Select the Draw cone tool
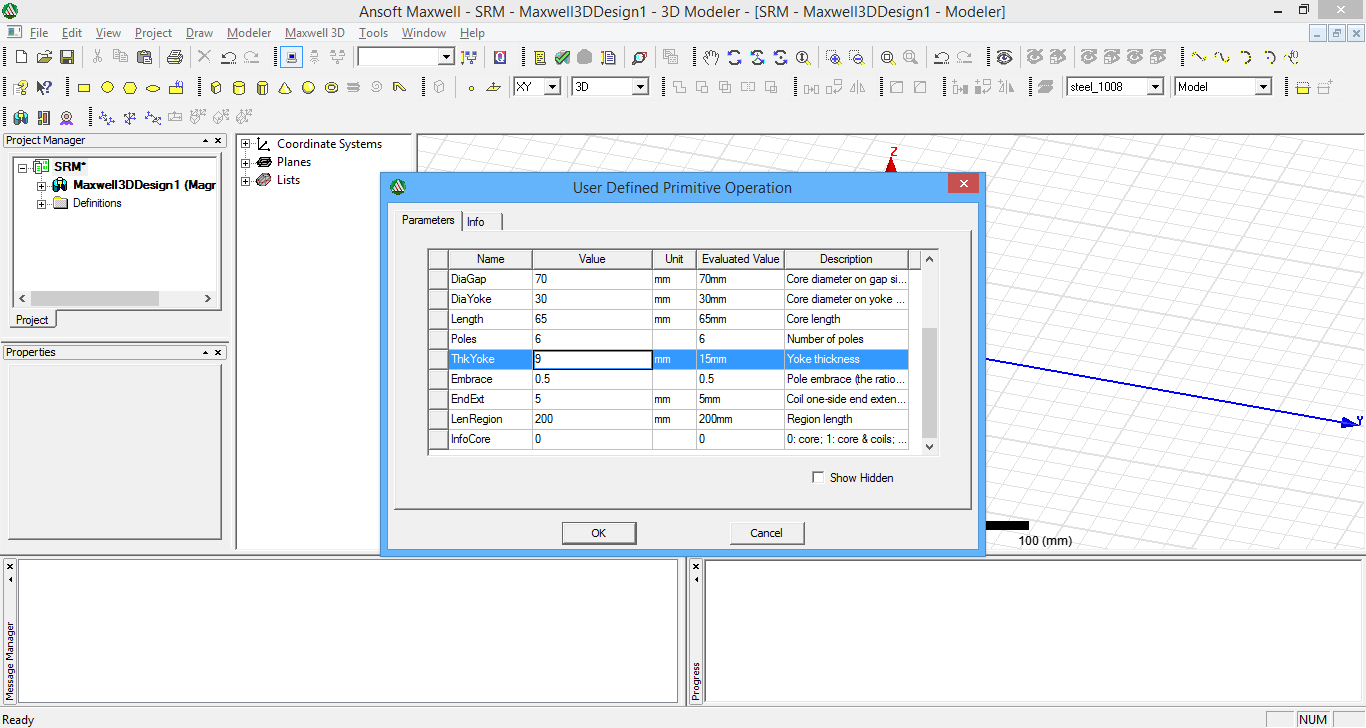Viewport: 1366px width, 728px height. [285, 87]
